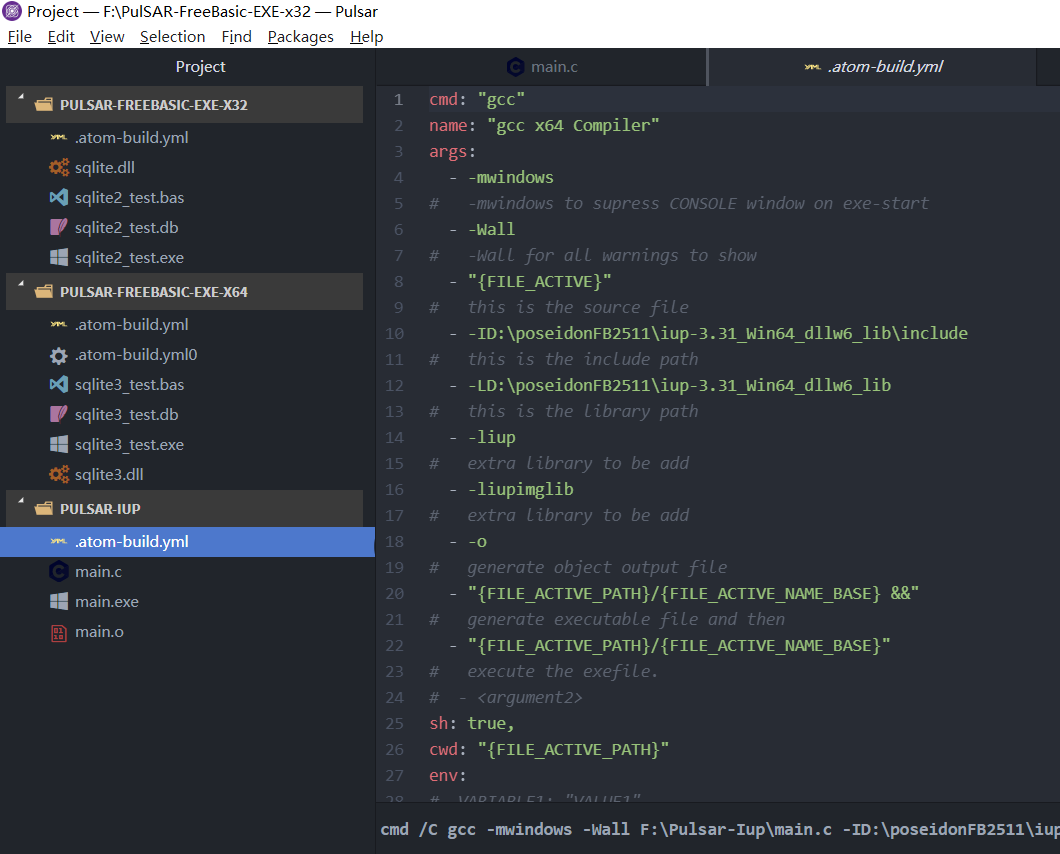The height and width of the screenshot is (854, 1060).
Task: Select sqlite3.dll file
Action: point(109,474)
